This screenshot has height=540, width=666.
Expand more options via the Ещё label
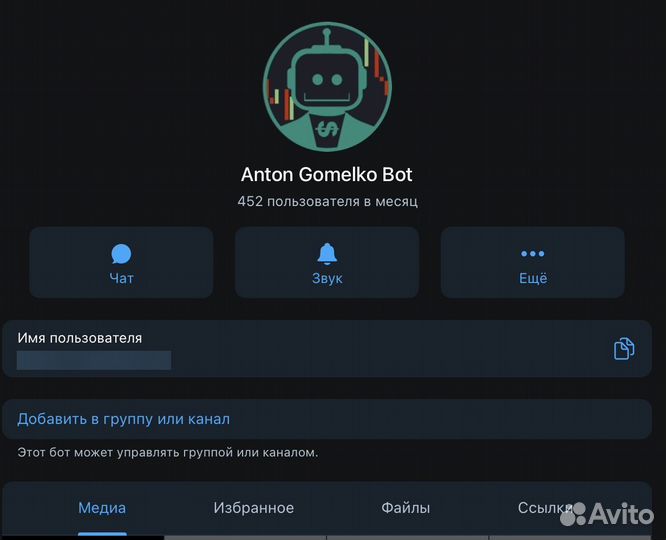(533, 279)
